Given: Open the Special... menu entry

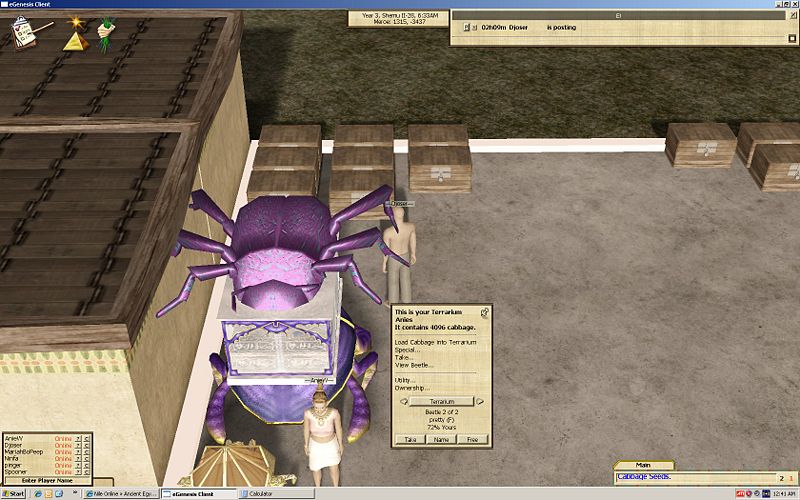Looking at the screenshot, I should point(407,350).
